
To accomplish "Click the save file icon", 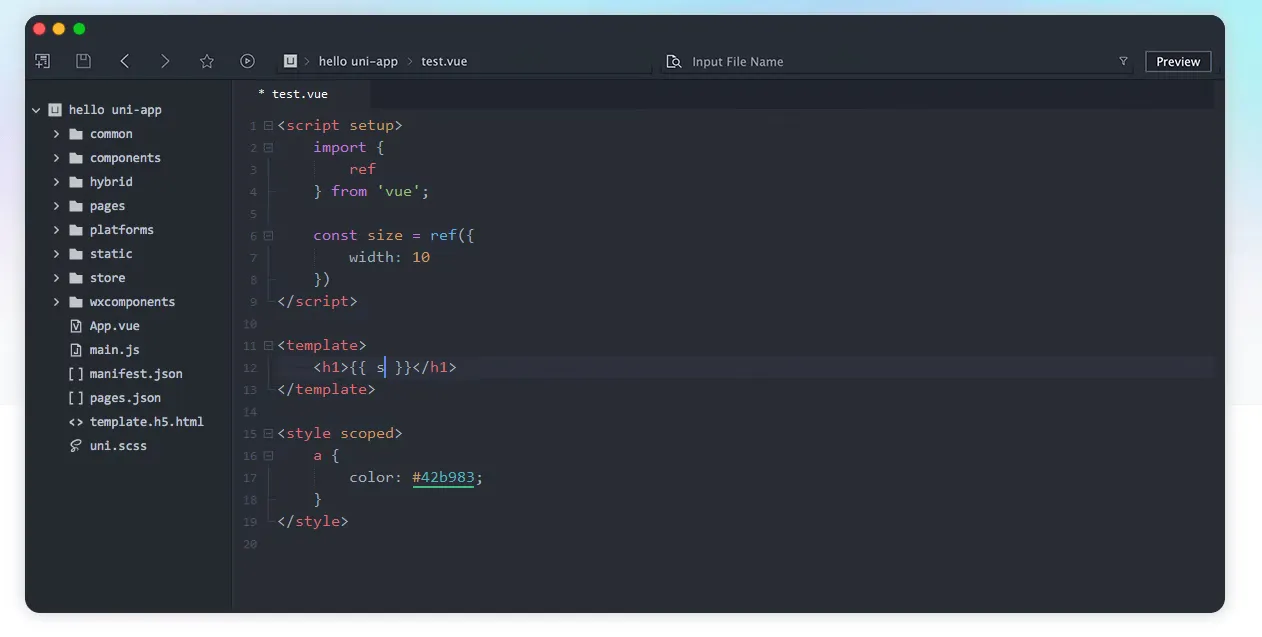I will point(84,61).
